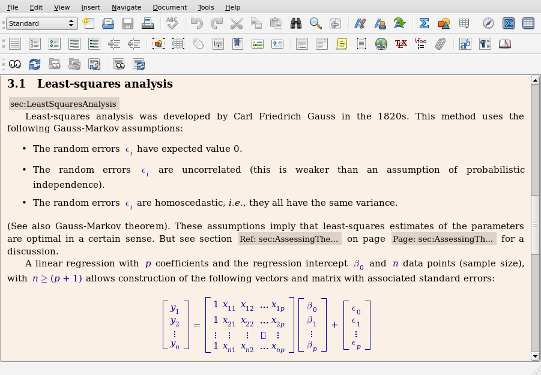
Task: Click the binoculars Find and Replace icon
Action: click(x=296, y=23)
